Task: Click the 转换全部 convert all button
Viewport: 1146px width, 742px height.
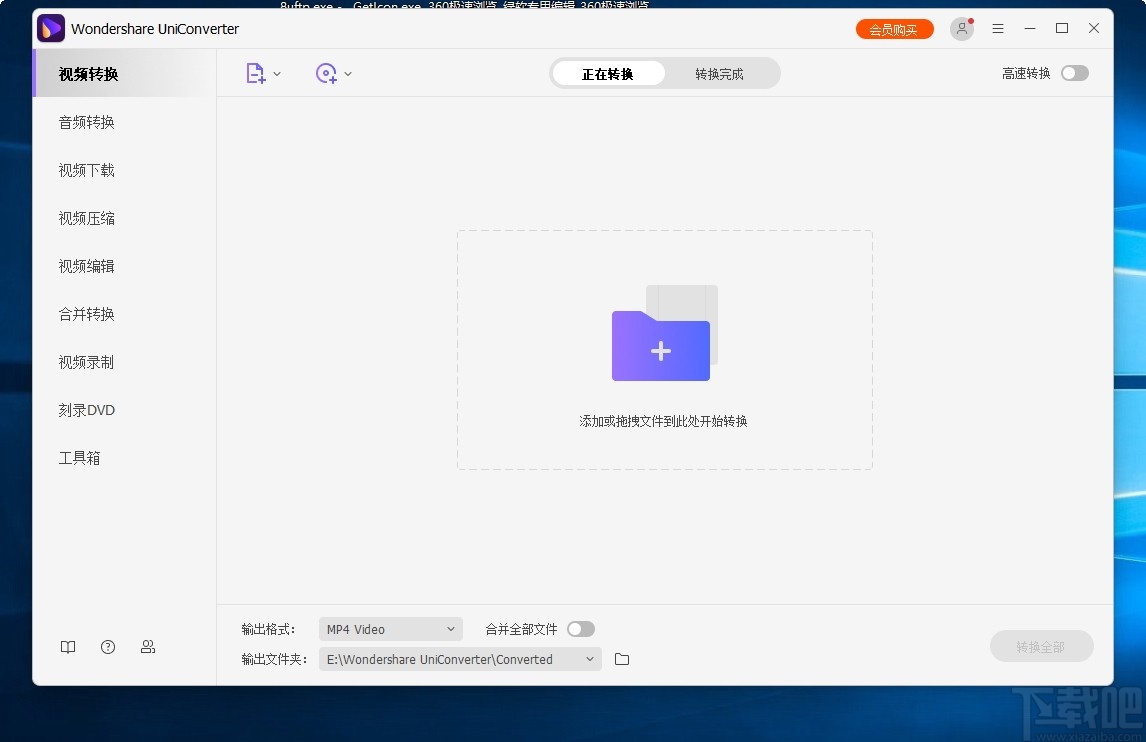Action: [1042, 646]
